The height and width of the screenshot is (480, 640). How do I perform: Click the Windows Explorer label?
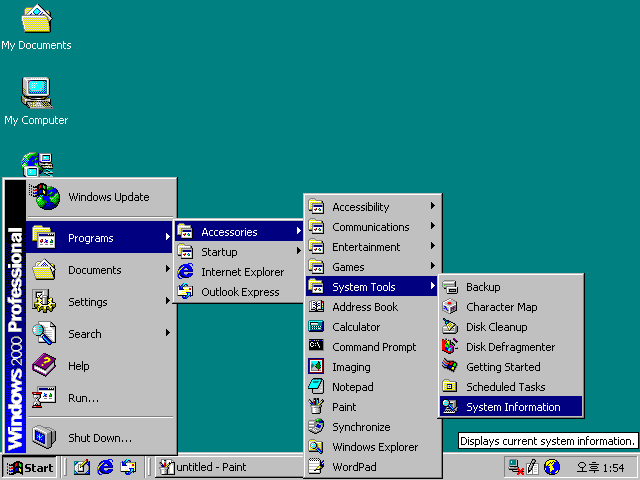(x=375, y=447)
